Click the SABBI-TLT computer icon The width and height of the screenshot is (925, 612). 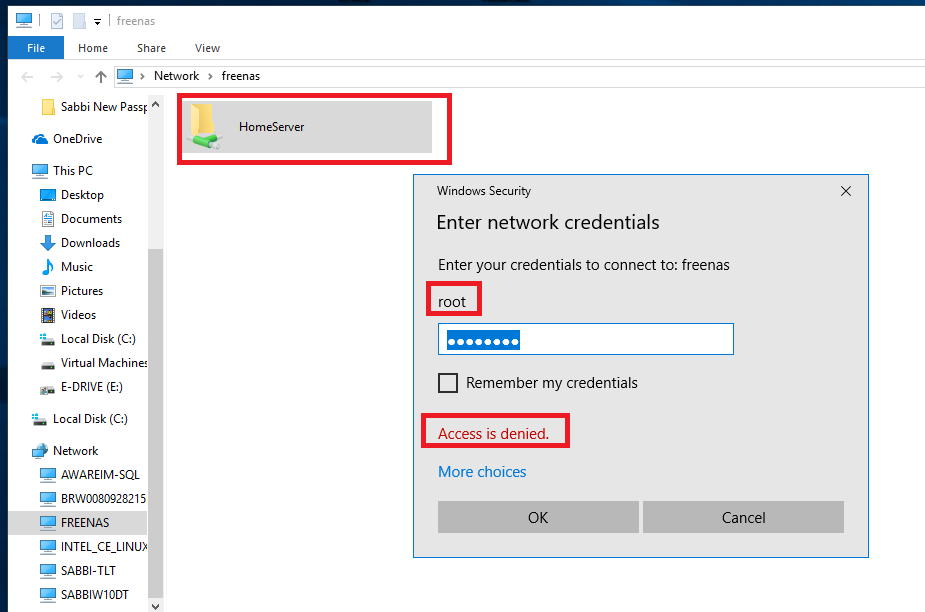click(x=48, y=571)
